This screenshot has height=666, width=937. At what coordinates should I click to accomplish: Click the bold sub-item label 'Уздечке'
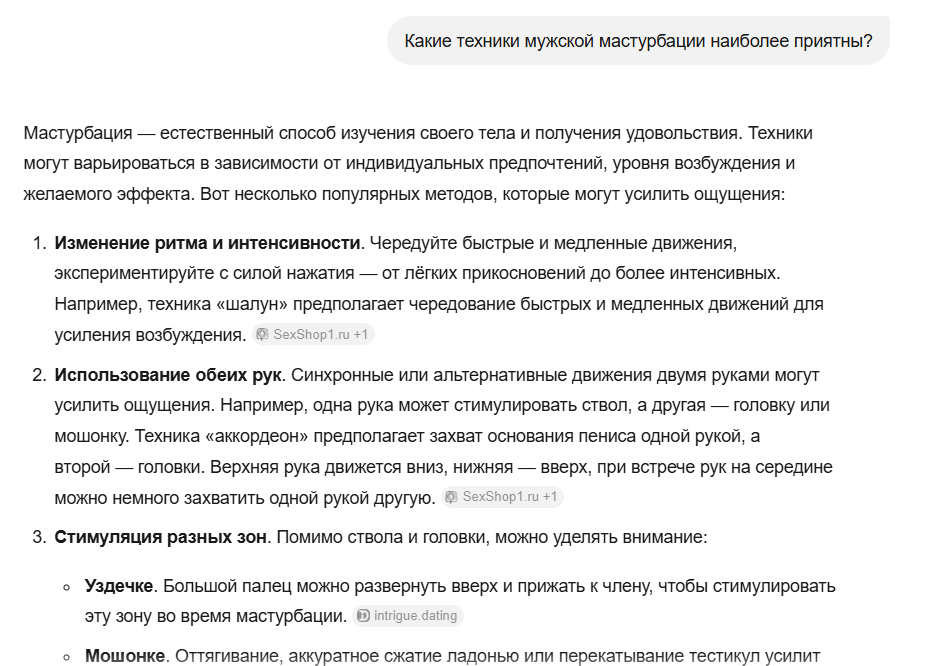click(x=119, y=586)
